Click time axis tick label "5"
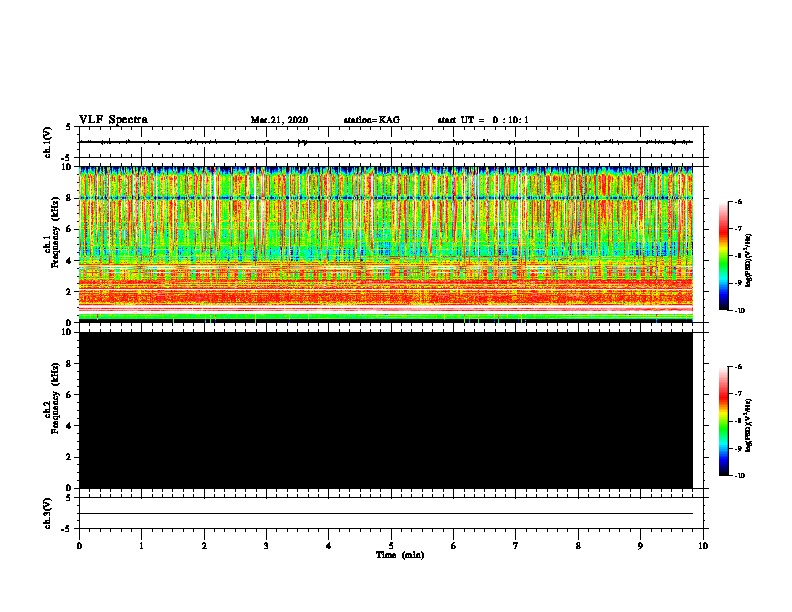This screenshot has height=612, width=792. tap(391, 546)
